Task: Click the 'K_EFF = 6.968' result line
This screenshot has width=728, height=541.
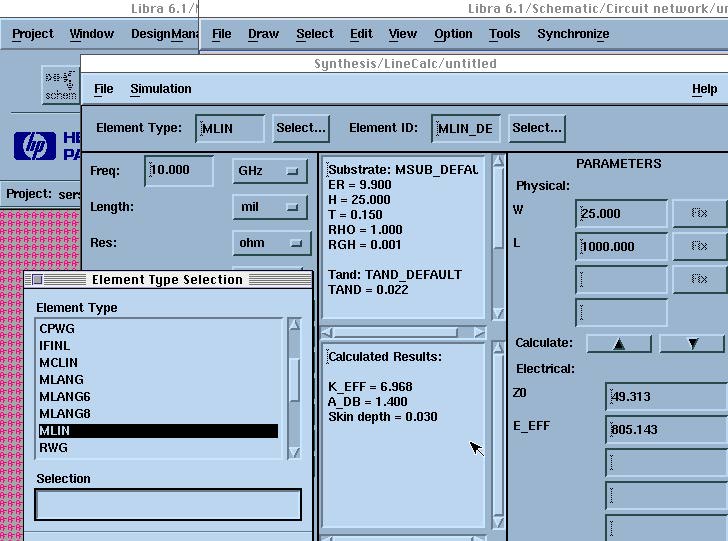Action: (370, 387)
